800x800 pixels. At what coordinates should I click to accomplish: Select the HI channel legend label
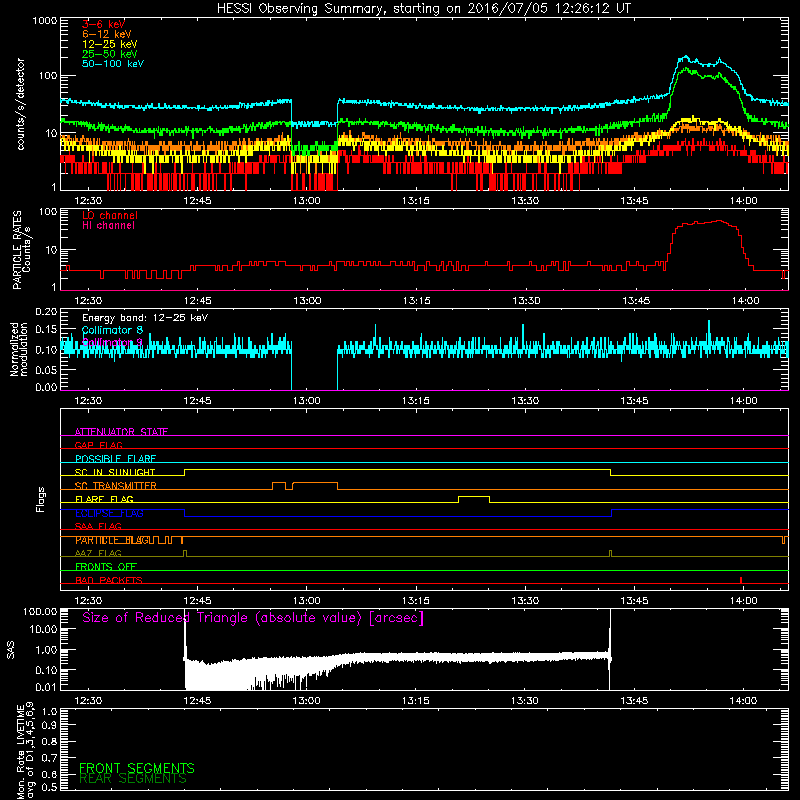pos(108,226)
